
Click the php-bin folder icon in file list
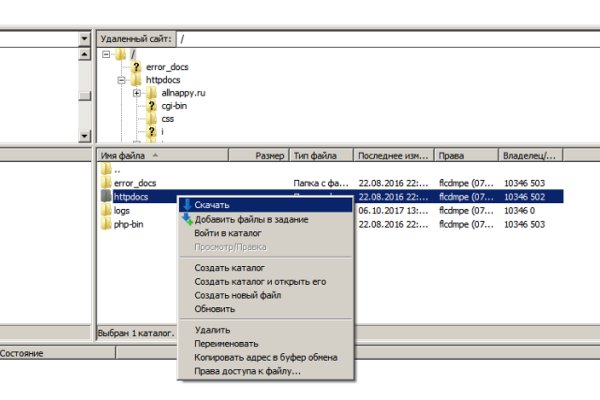106,225
